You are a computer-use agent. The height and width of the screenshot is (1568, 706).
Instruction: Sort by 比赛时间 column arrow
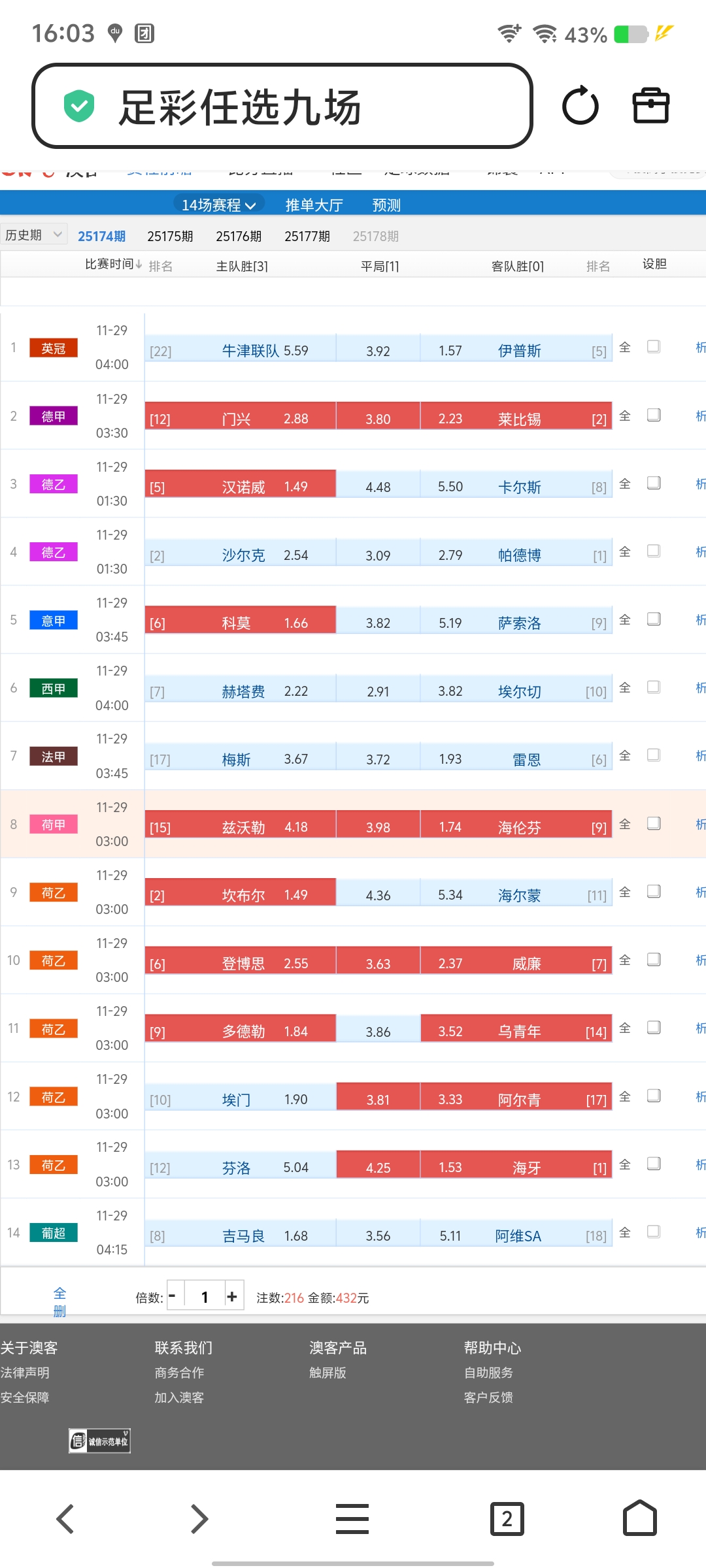(x=139, y=264)
